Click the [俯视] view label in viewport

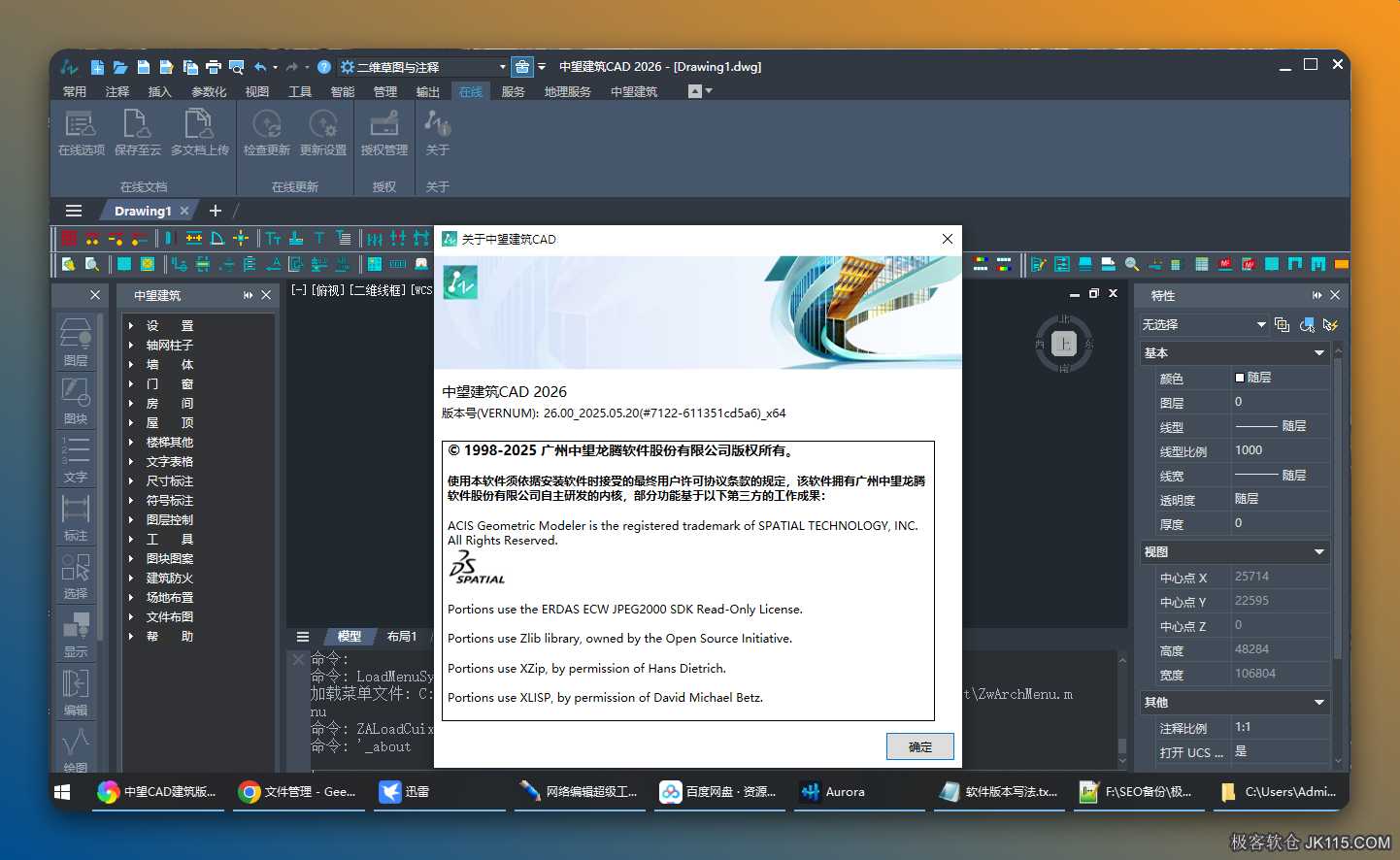pos(328,290)
